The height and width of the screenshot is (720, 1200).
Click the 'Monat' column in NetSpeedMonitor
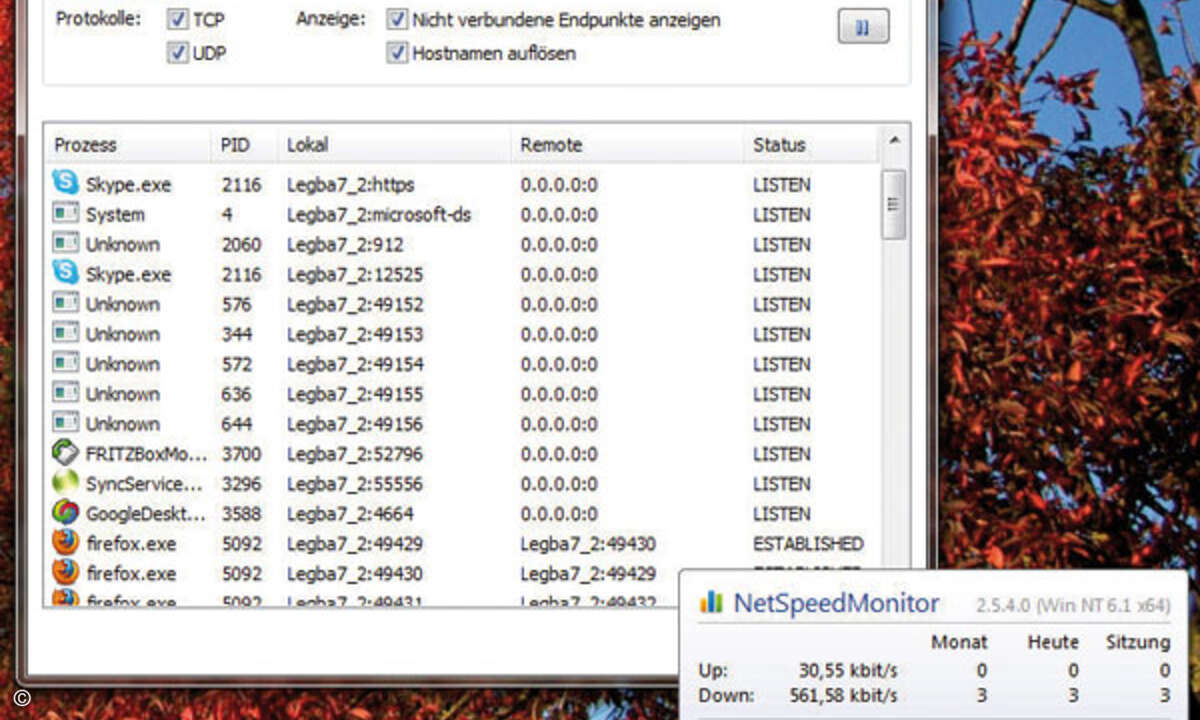click(959, 642)
